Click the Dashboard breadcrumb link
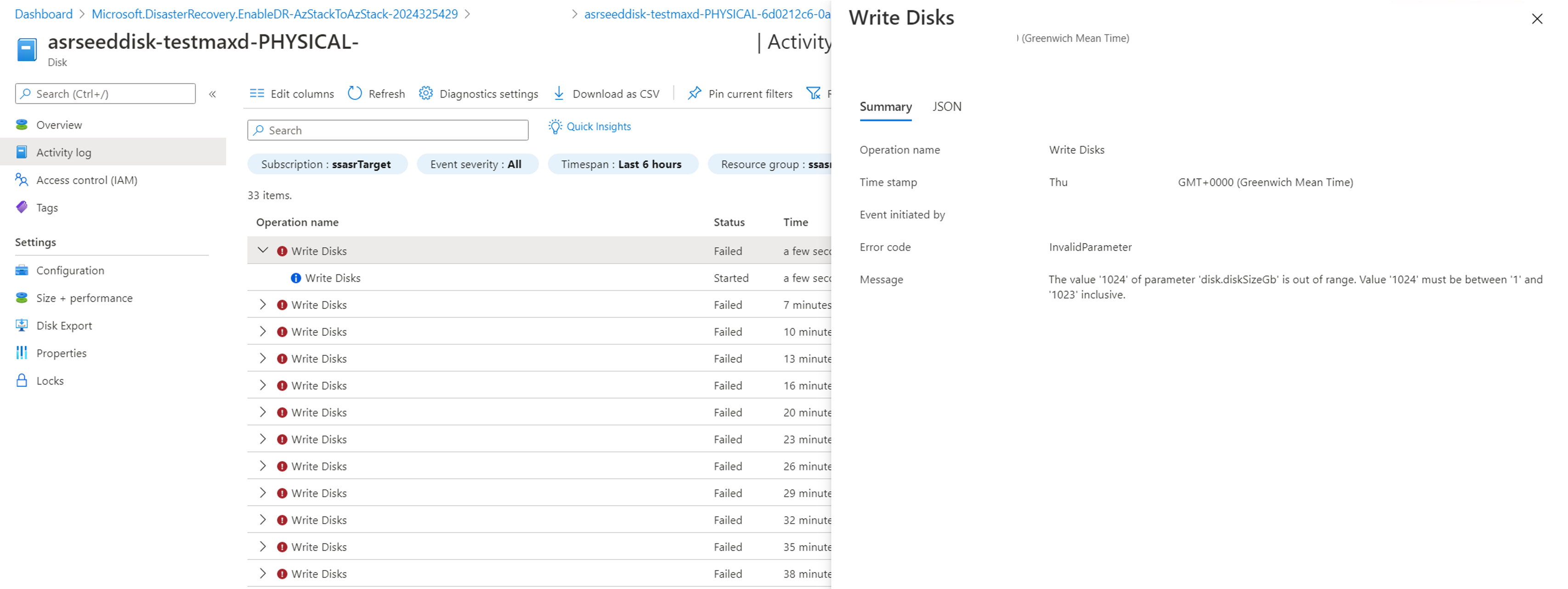The width and height of the screenshot is (1568, 589). click(43, 14)
